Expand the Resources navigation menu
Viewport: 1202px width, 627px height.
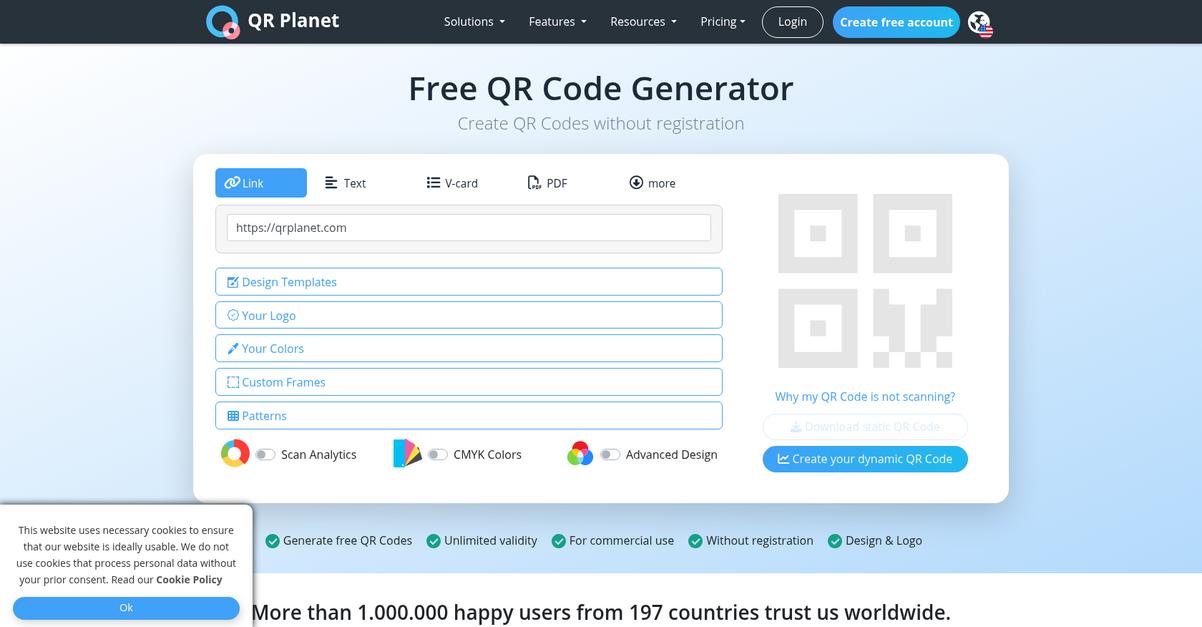click(643, 21)
